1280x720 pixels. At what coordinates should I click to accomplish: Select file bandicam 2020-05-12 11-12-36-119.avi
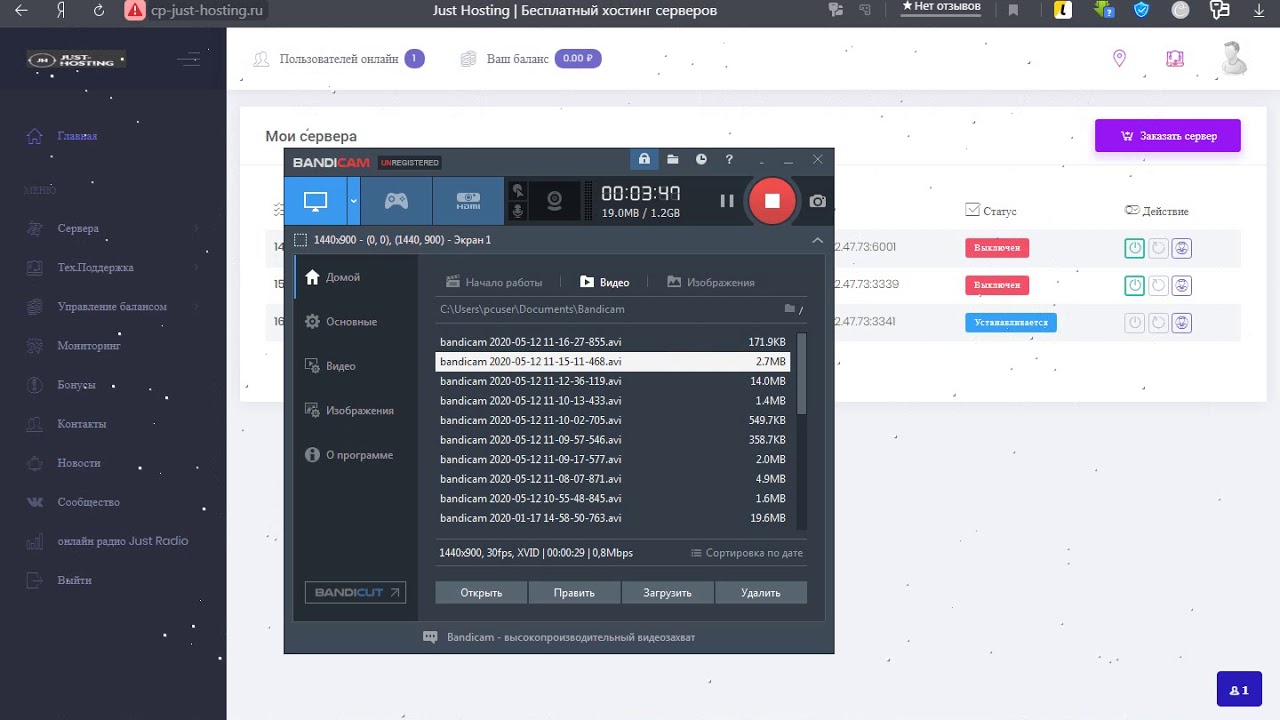point(612,381)
